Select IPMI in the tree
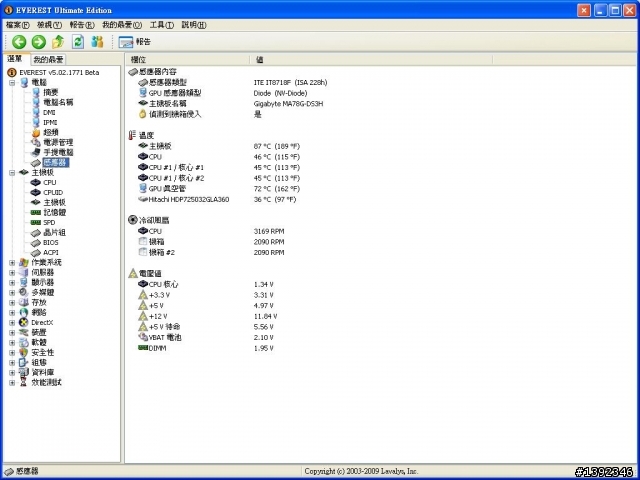This screenshot has height=480, width=640. pyautogui.click(x=50, y=122)
